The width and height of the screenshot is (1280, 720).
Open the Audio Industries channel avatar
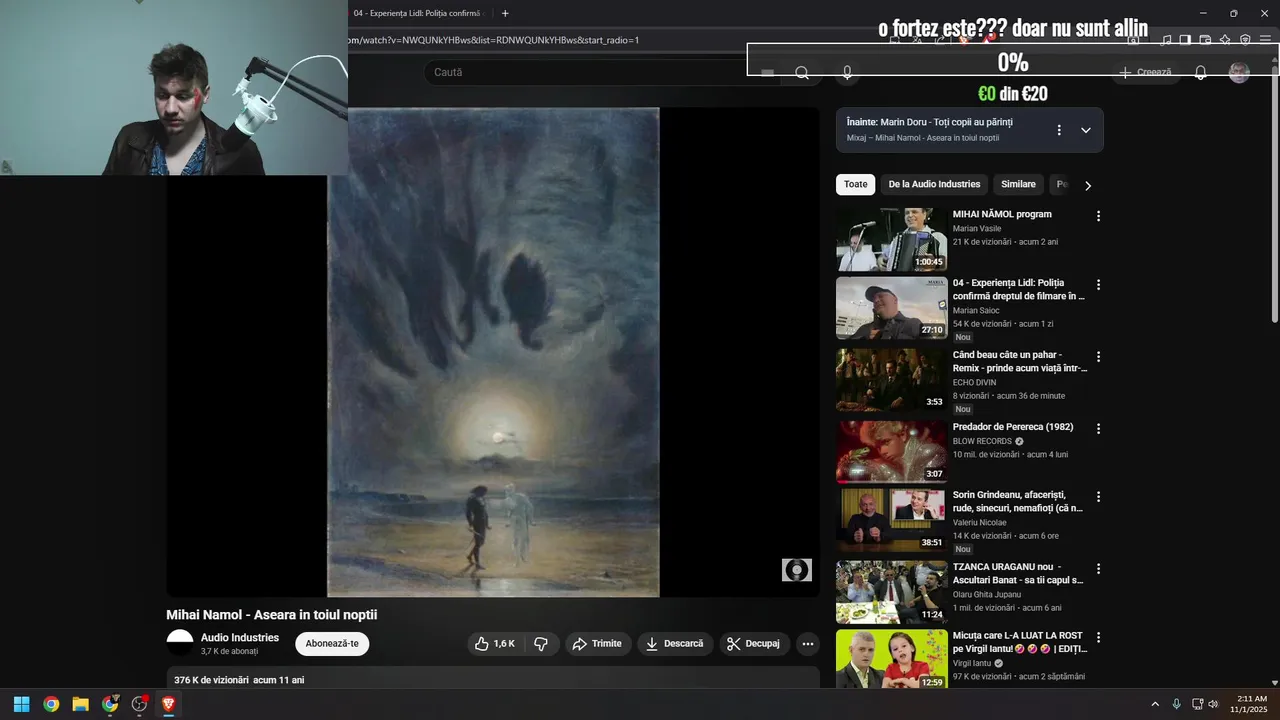(x=180, y=643)
